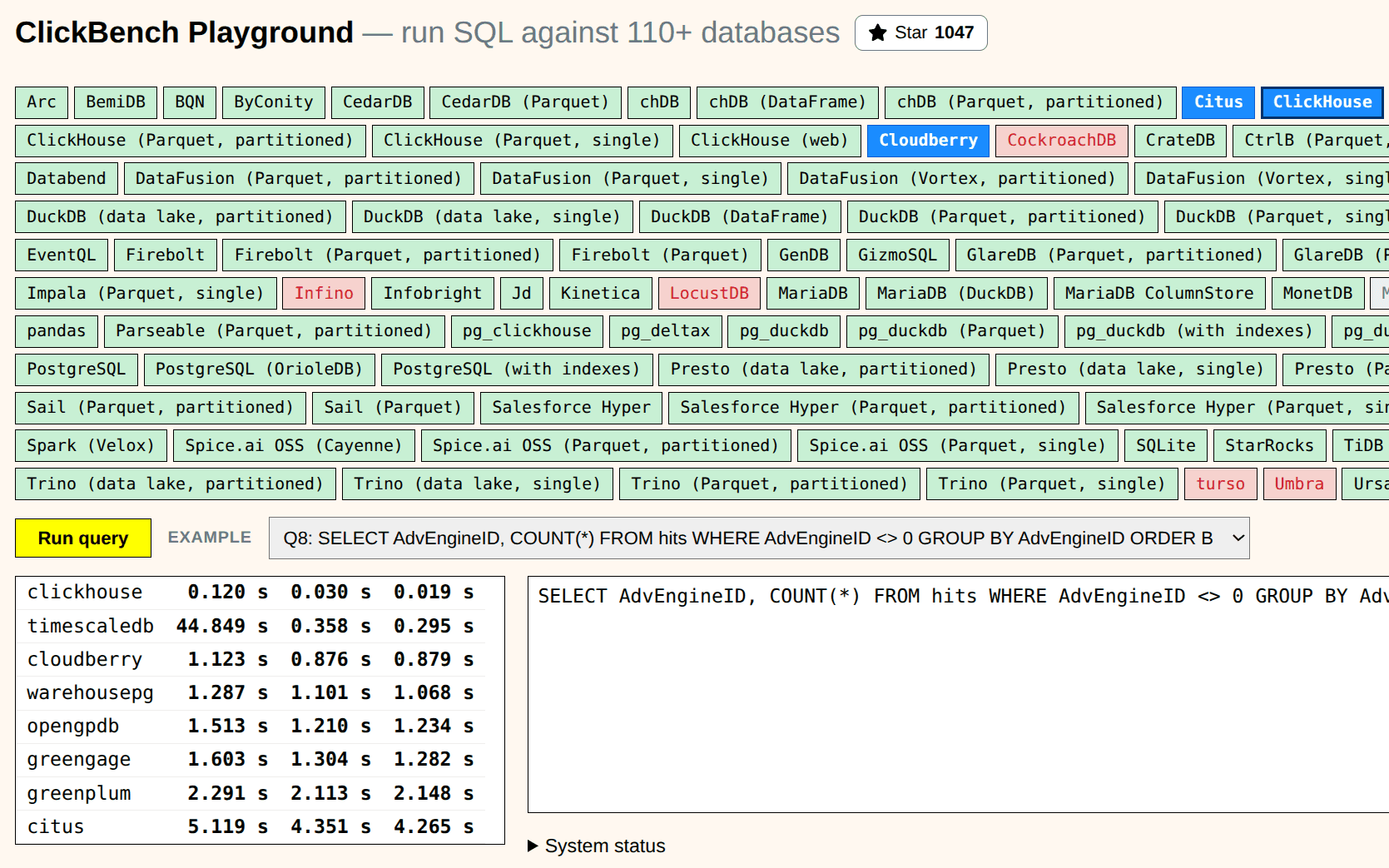
Task: Select ClickHouse (Parquet, single)
Action: [522, 140]
